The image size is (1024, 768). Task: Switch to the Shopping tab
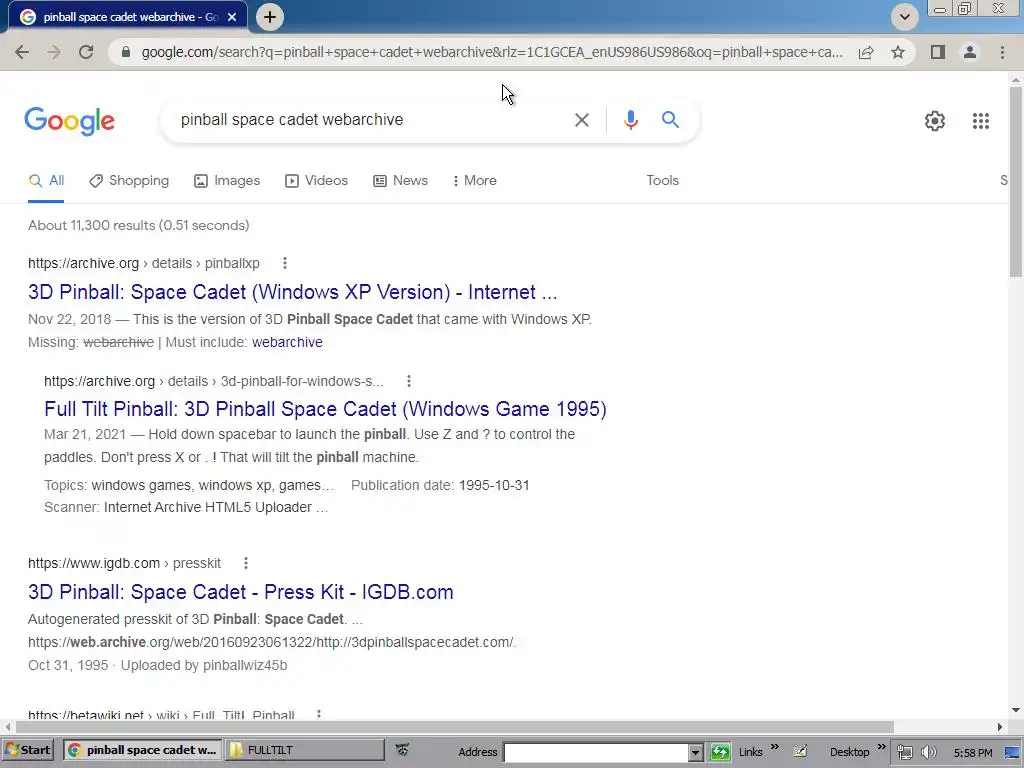click(x=129, y=181)
